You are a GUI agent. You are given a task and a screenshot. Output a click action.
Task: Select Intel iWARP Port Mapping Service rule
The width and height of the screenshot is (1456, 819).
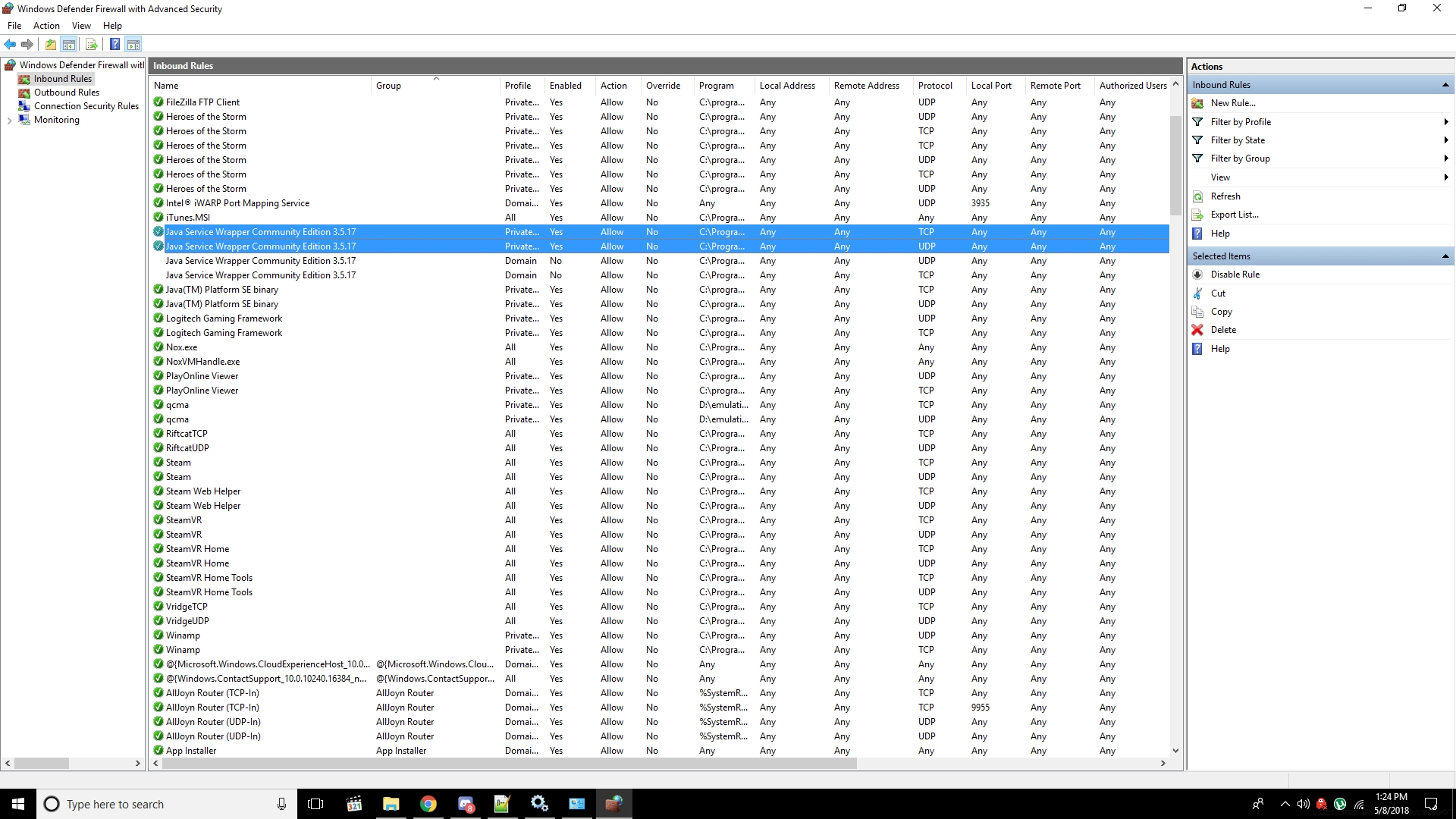(x=660, y=203)
